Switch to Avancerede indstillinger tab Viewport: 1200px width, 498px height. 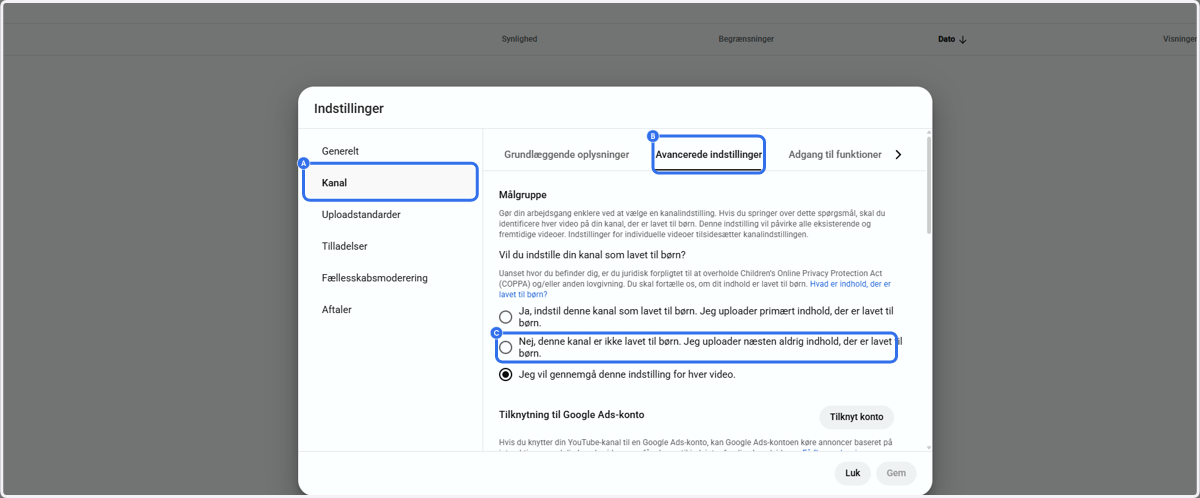(x=709, y=155)
